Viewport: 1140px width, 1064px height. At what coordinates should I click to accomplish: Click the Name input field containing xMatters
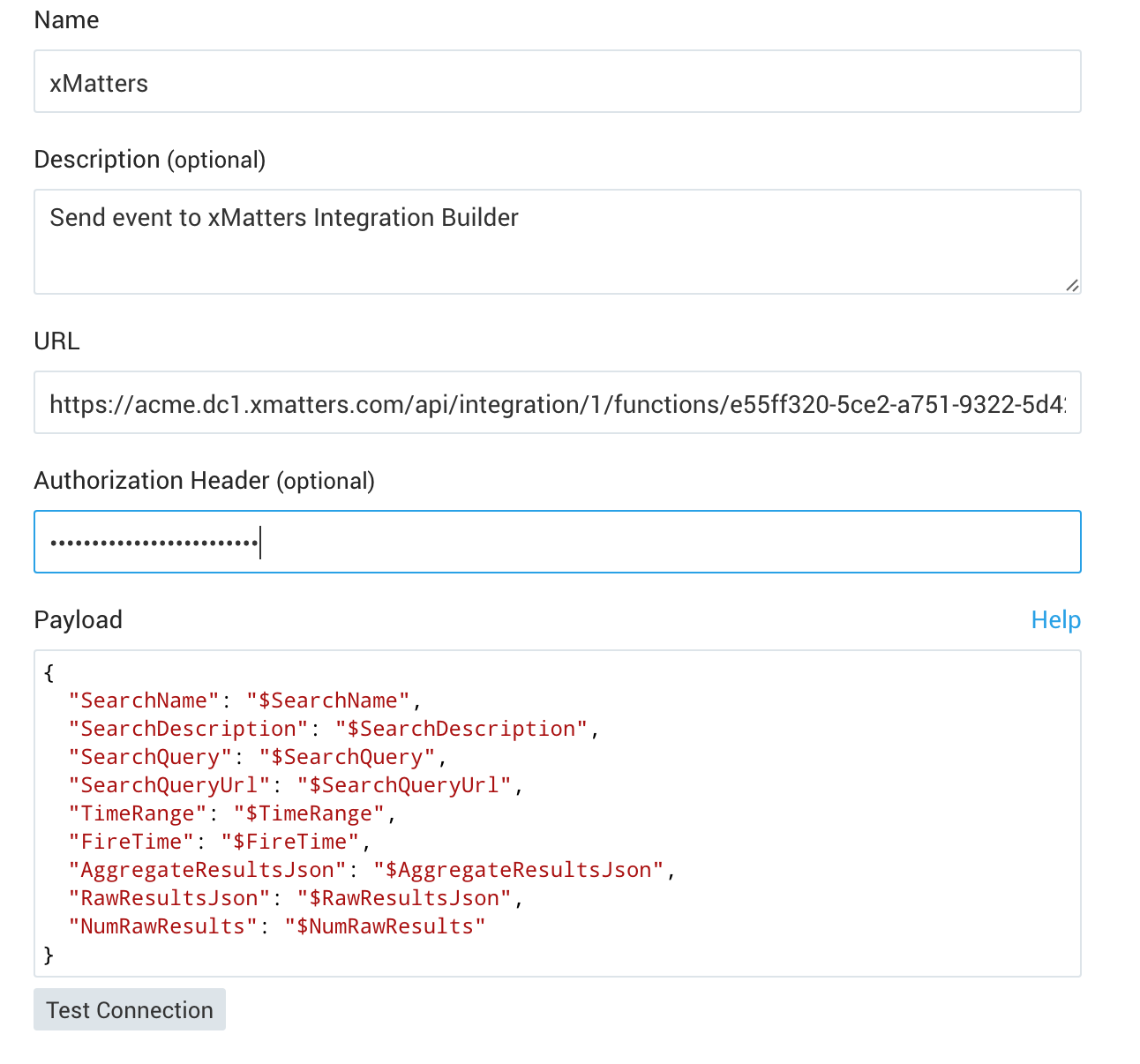[x=558, y=81]
